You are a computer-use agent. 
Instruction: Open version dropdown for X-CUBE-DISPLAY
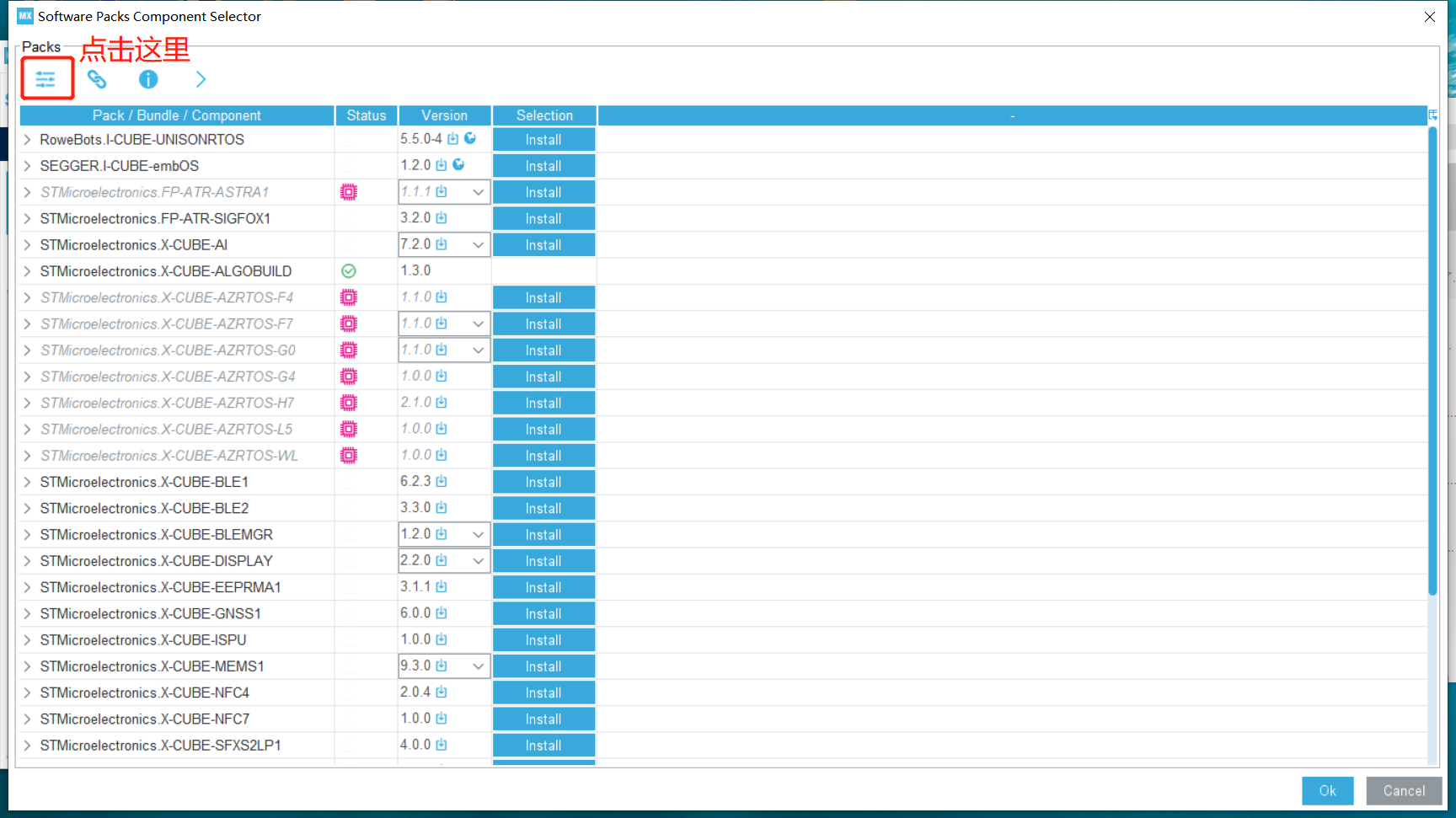pos(478,560)
